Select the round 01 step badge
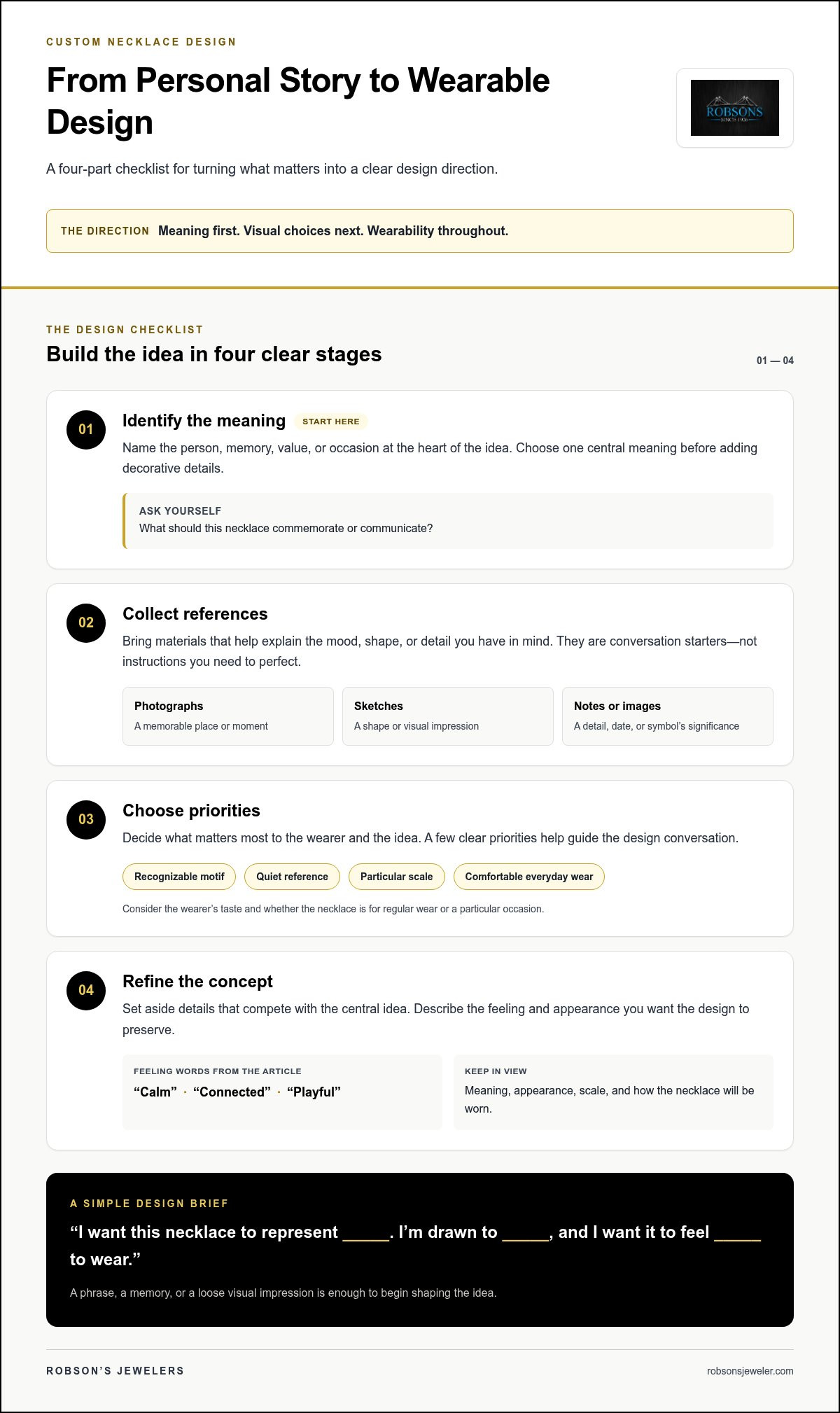The image size is (840, 1413). 86,429
